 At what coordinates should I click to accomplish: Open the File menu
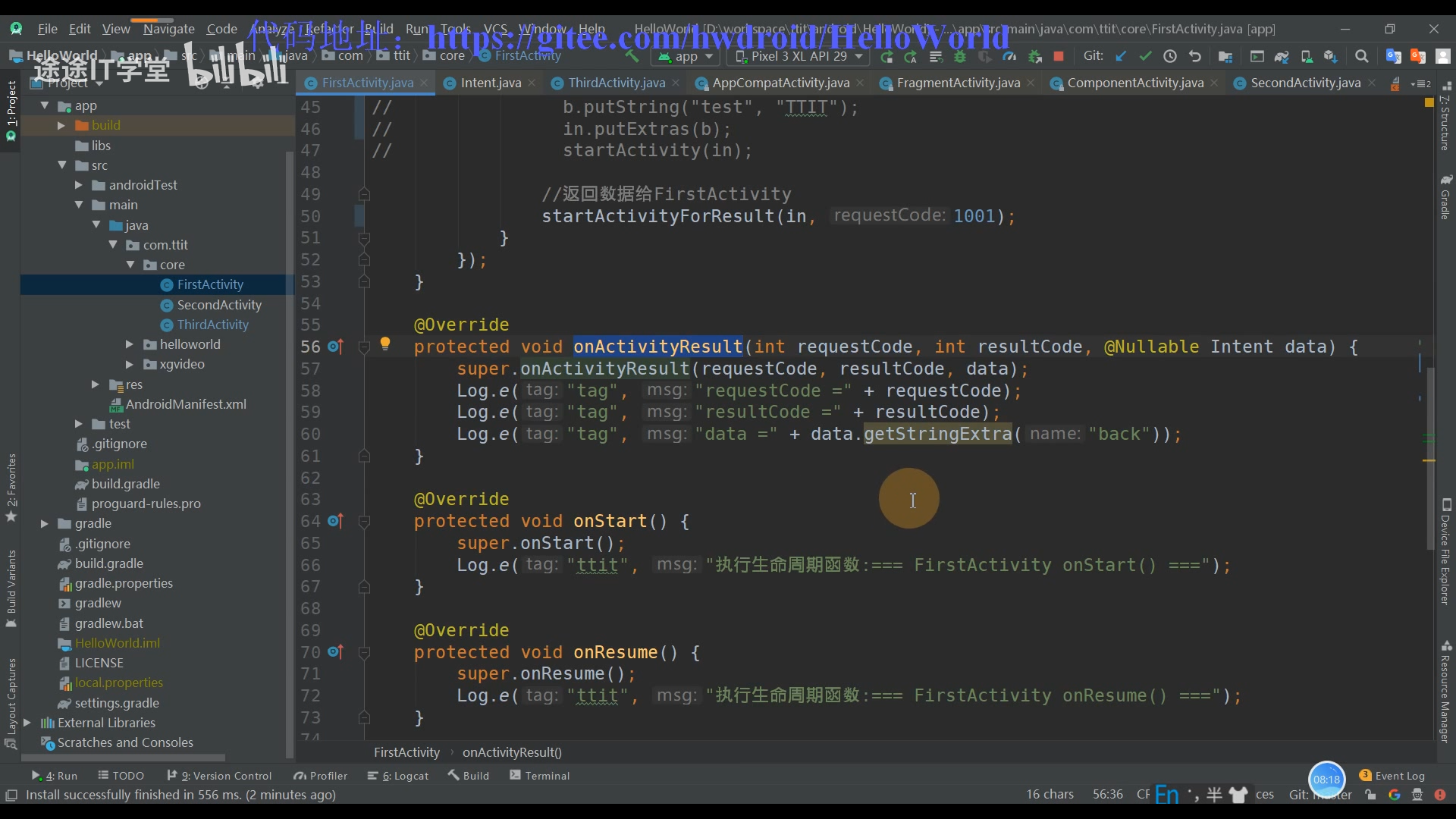coord(48,29)
